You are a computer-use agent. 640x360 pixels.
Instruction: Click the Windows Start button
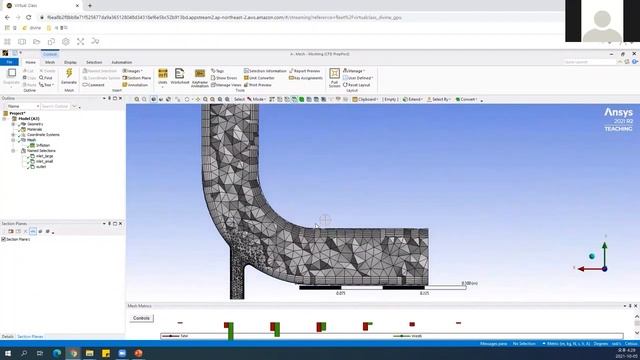(x=8, y=353)
